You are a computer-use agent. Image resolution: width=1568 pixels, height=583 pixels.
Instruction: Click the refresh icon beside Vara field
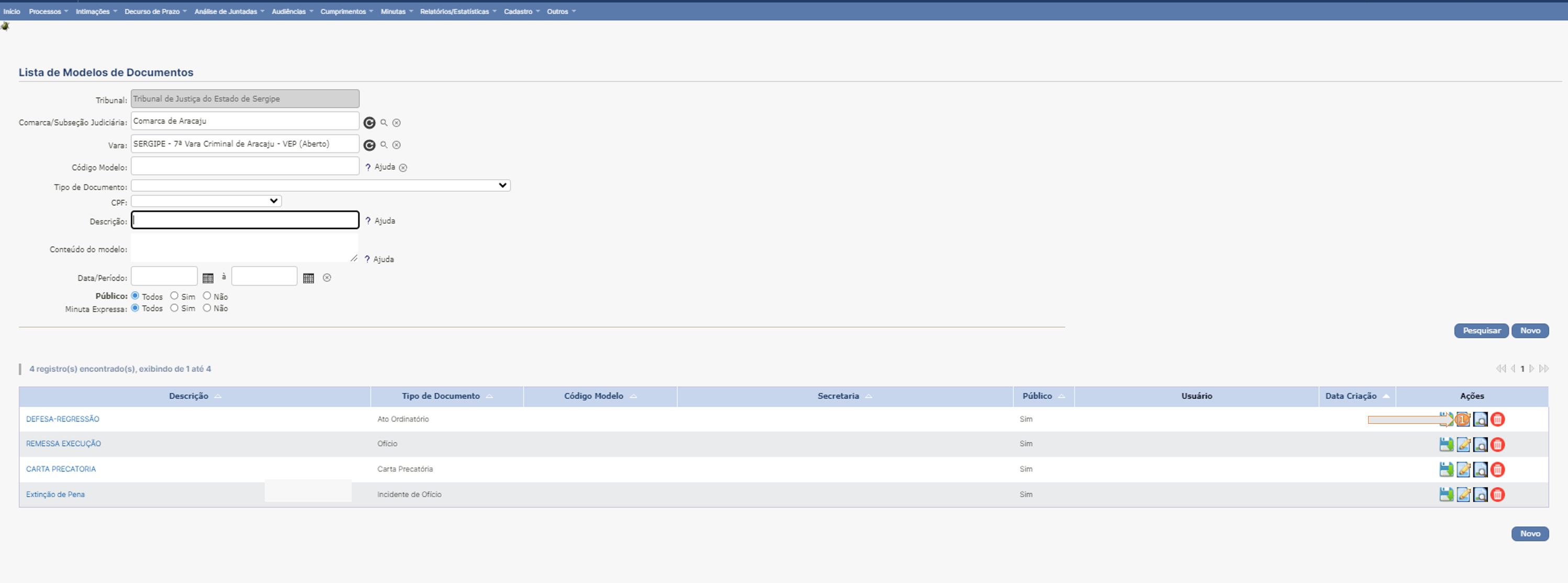pyautogui.click(x=369, y=145)
